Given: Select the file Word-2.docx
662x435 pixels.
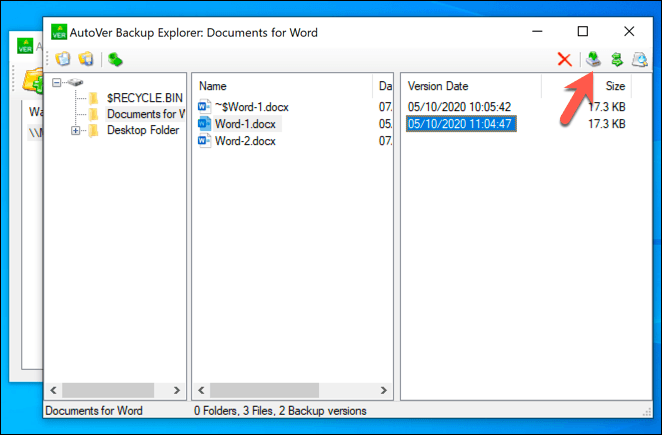Looking at the screenshot, I should (x=245, y=141).
